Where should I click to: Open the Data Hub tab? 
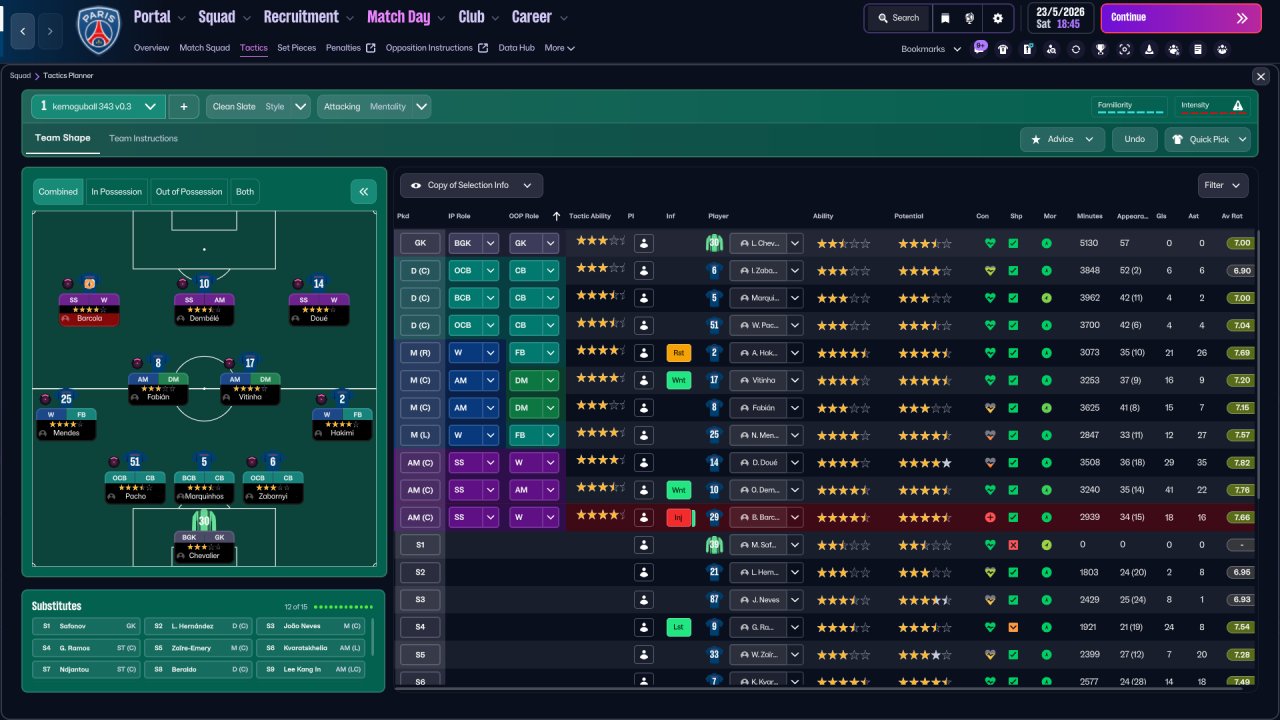point(517,48)
